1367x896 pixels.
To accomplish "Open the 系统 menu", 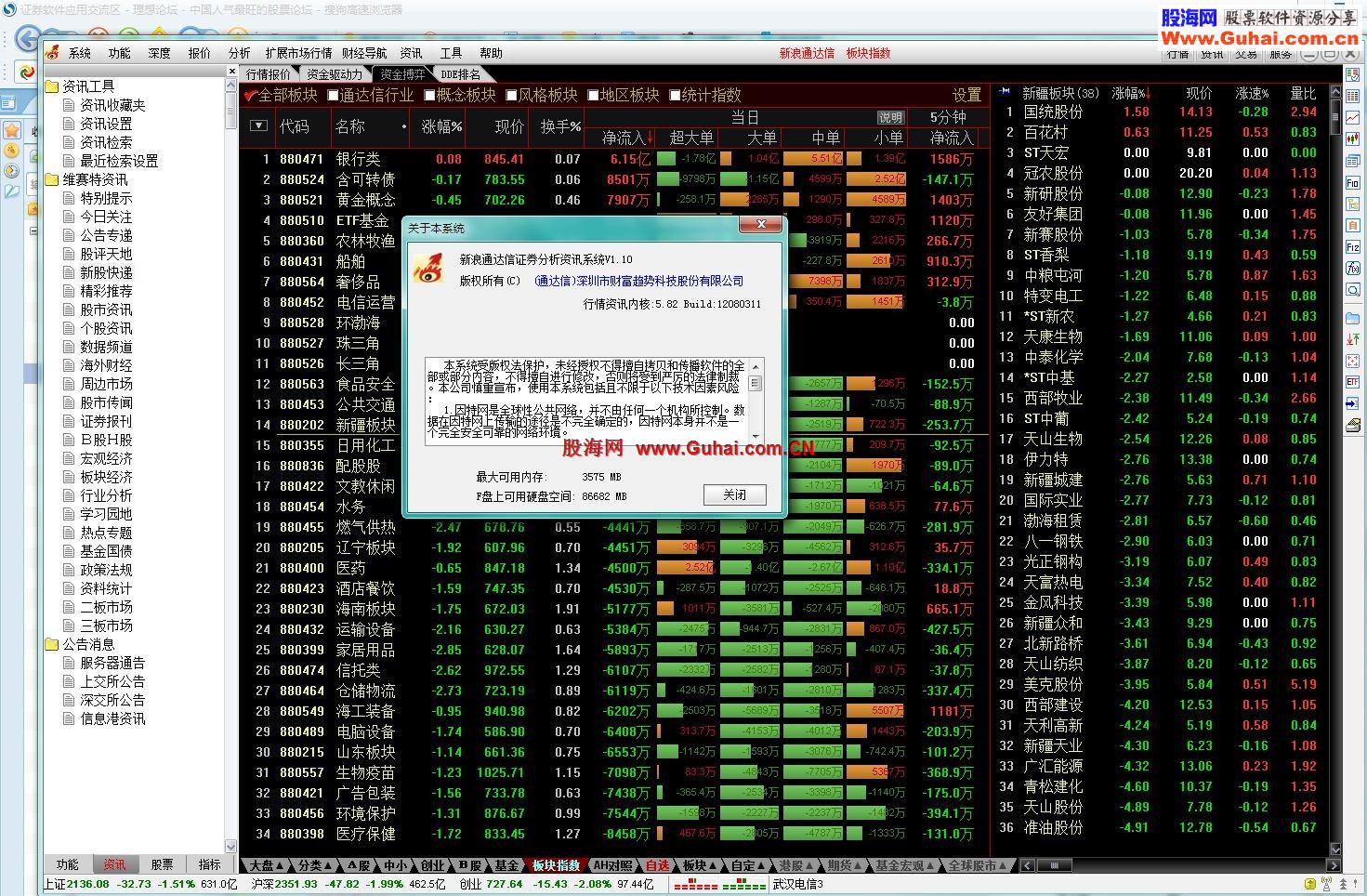I will tap(80, 53).
